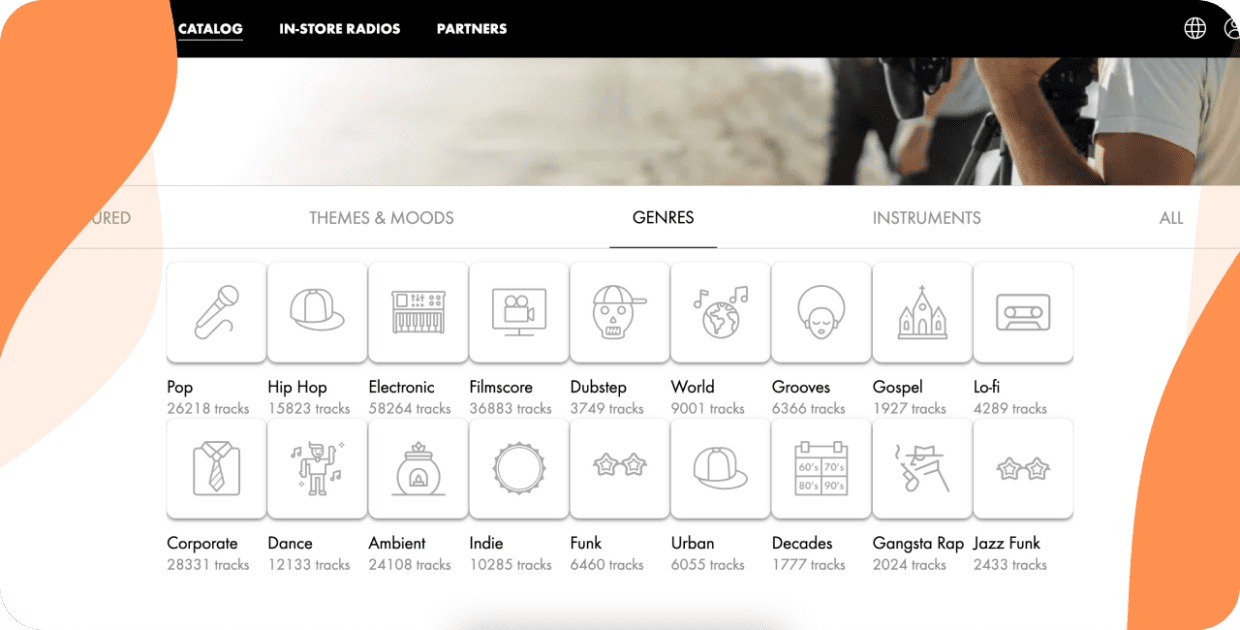Open the Partners menu item

coord(471,28)
